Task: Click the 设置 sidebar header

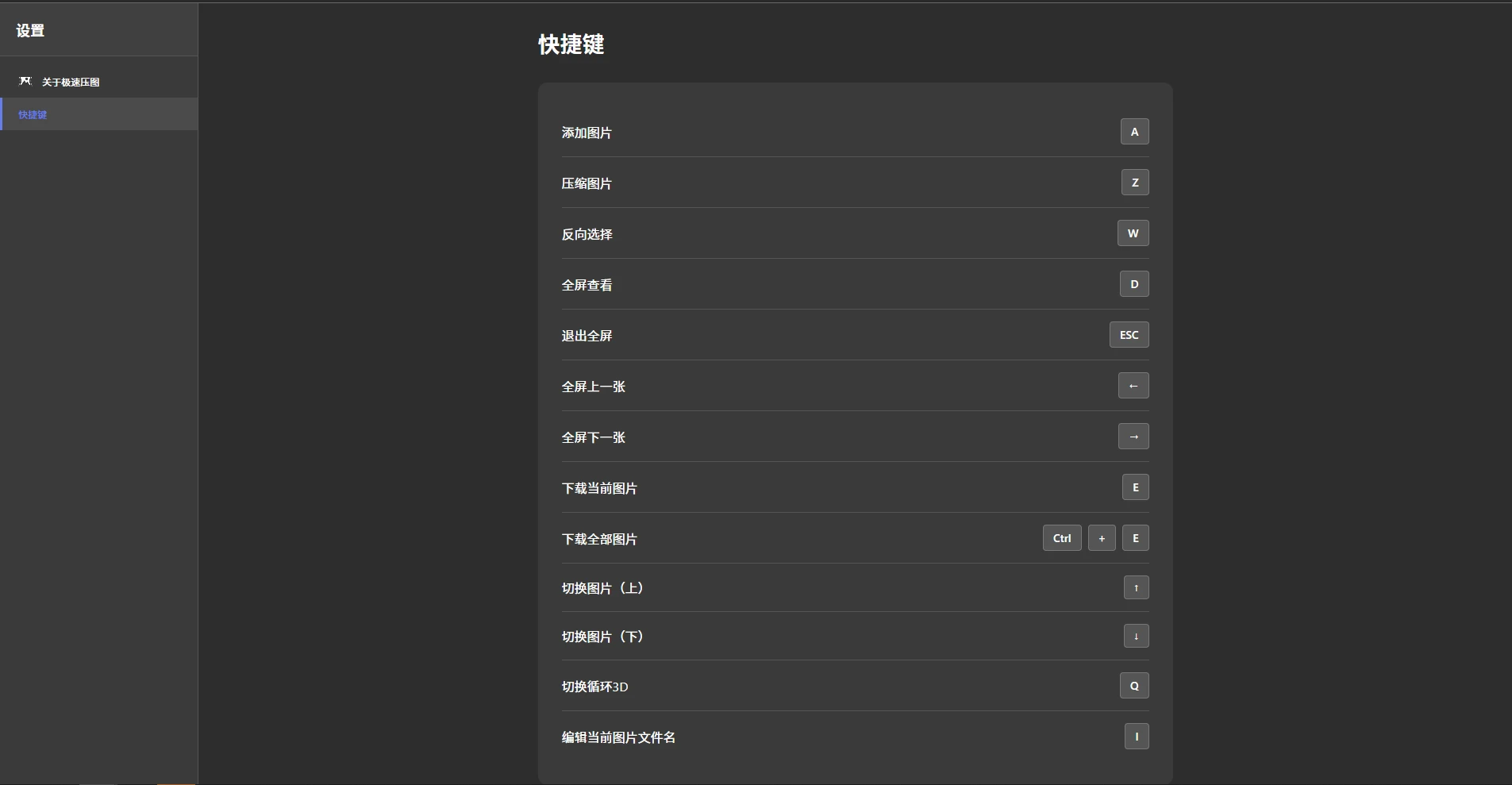Action: coord(29,30)
